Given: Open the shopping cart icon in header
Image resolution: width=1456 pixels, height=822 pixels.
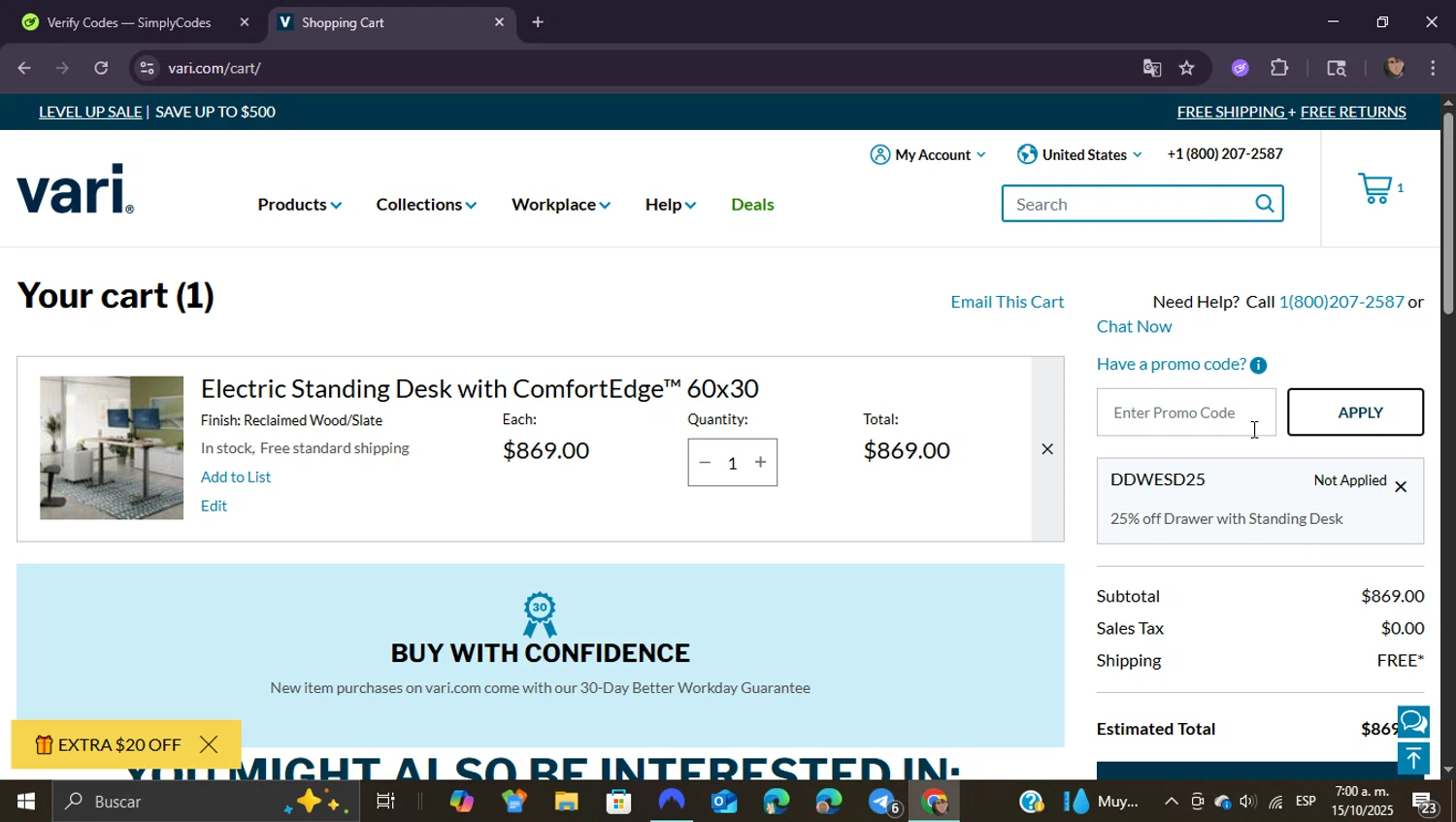Looking at the screenshot, I should [x=1374, y=188].
